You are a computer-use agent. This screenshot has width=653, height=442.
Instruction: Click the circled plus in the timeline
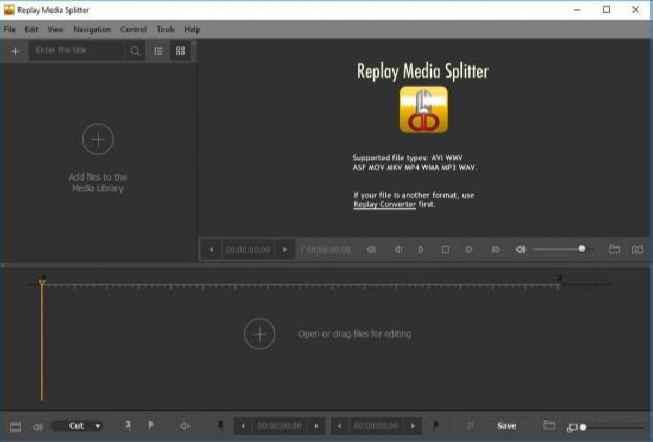[259, 334]
